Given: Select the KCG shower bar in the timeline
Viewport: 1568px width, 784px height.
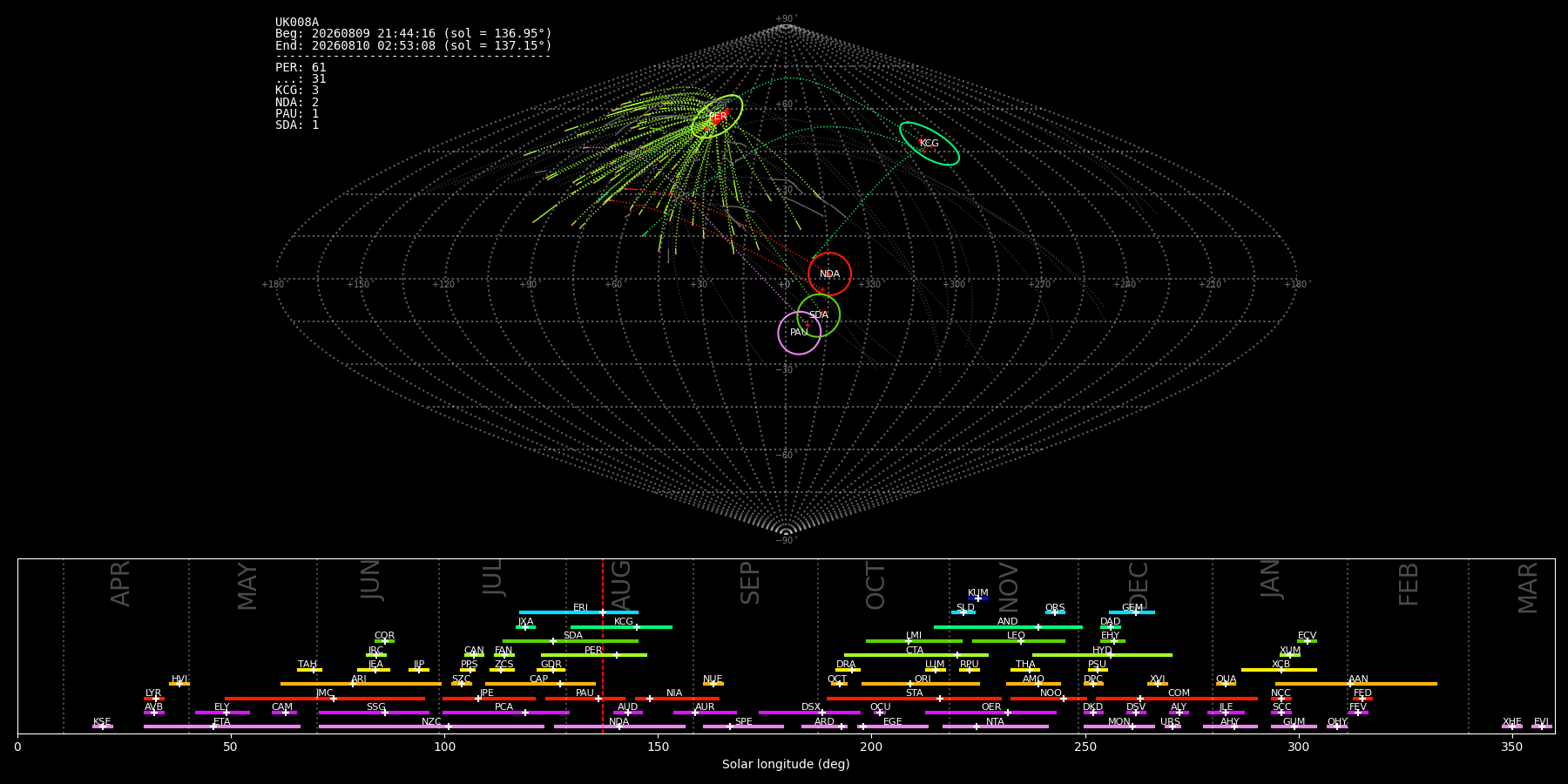Looking at the screenshot, I should click(621, 626).
